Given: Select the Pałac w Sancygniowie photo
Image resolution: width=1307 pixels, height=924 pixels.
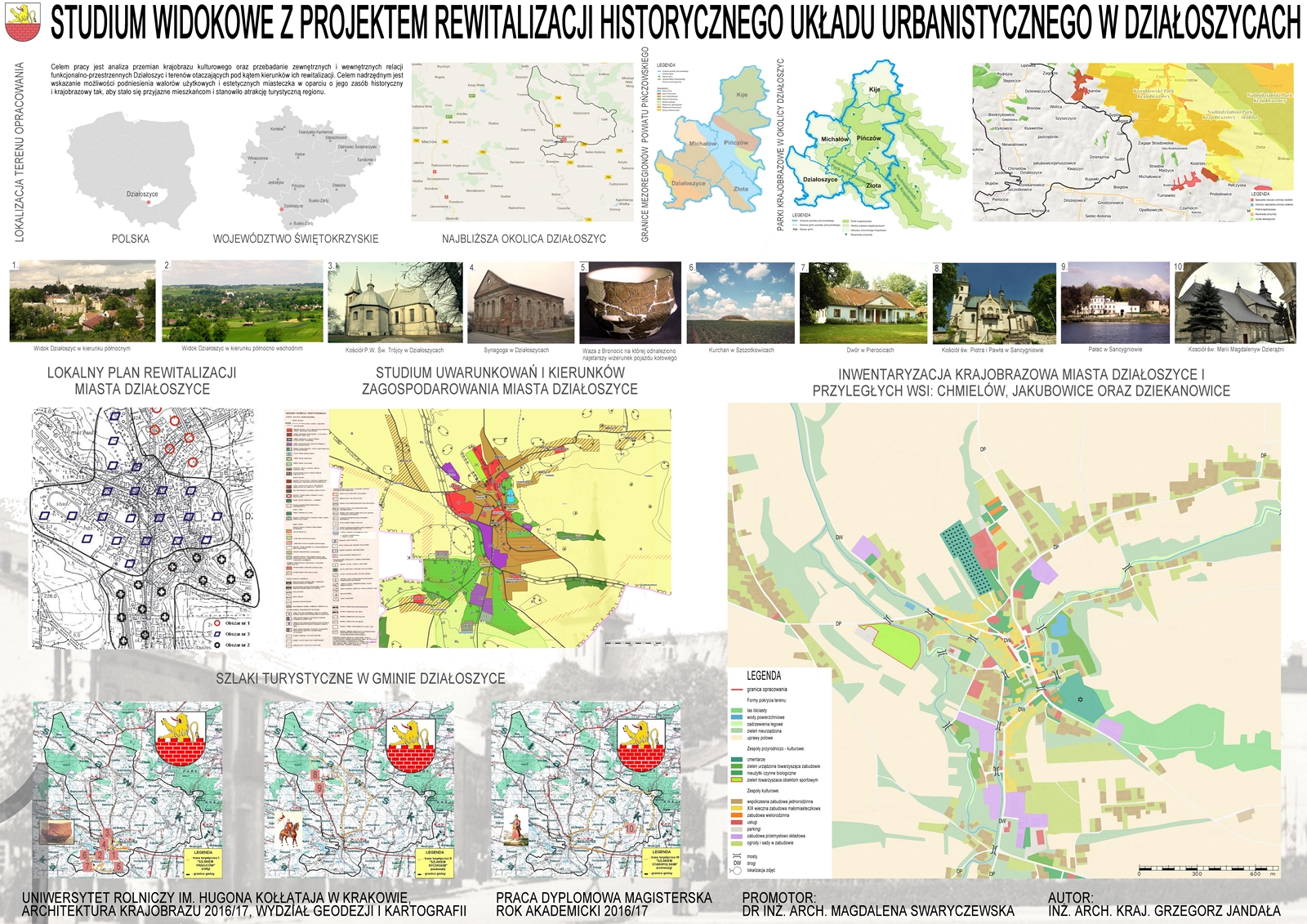Looking at the screenshot, I should (x=1115, y=302).
